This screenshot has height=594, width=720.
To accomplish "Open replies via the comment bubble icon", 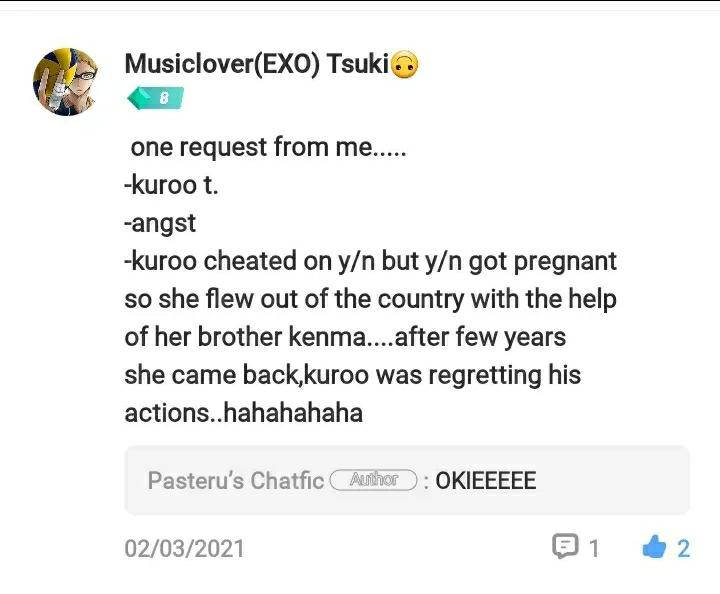I will click(565, 546).
